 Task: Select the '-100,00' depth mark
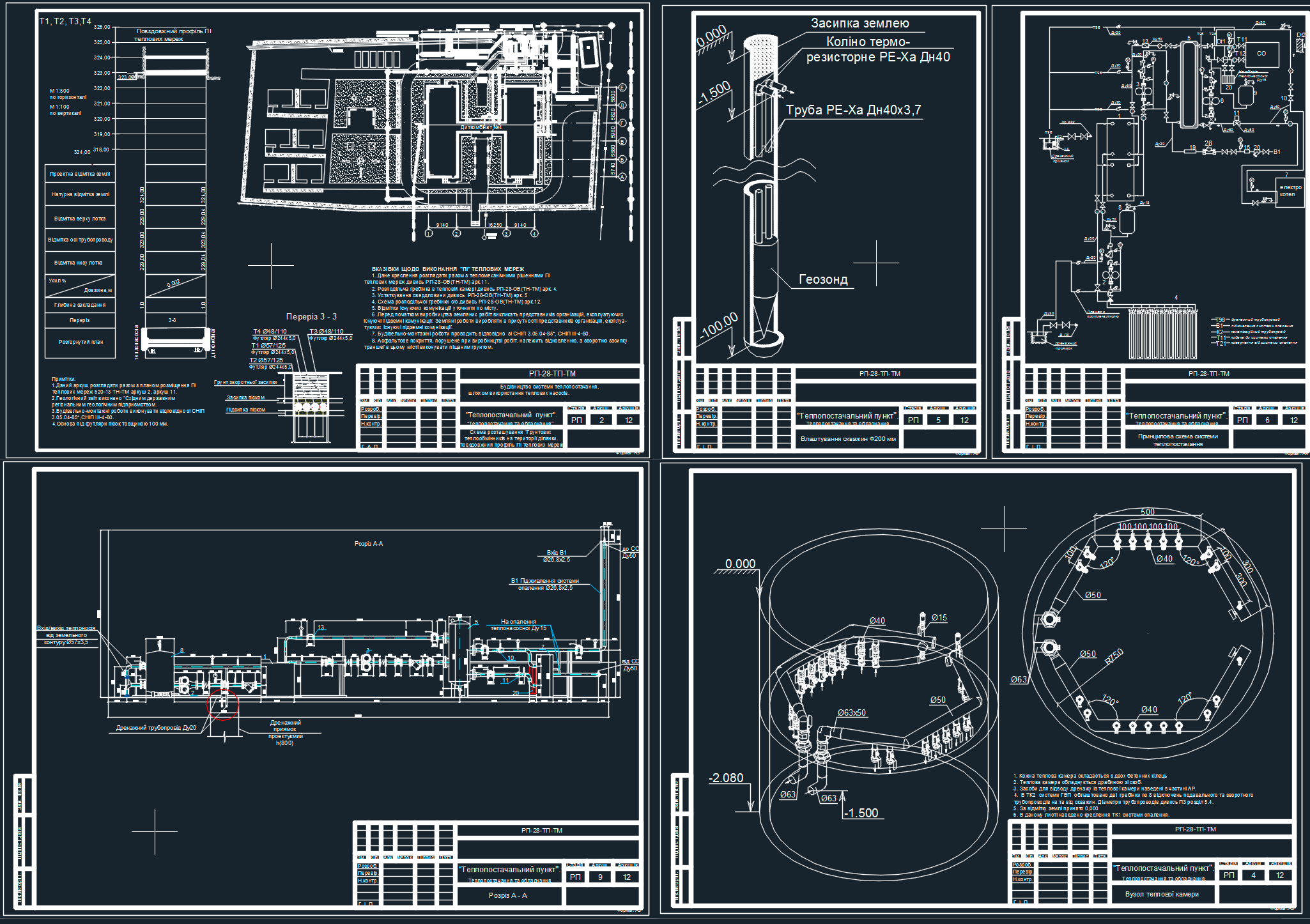[718, 326]
